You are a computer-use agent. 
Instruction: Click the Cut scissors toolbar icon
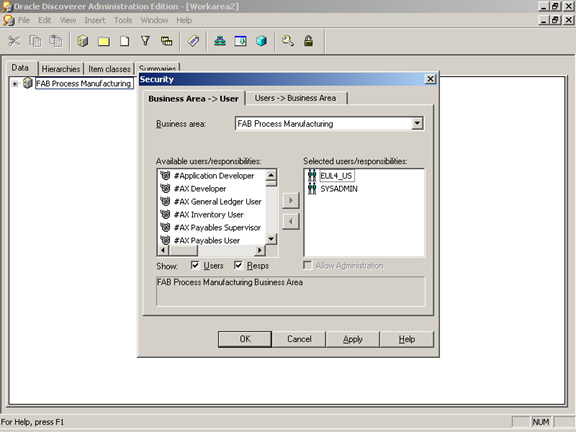[x=14, y=41]
